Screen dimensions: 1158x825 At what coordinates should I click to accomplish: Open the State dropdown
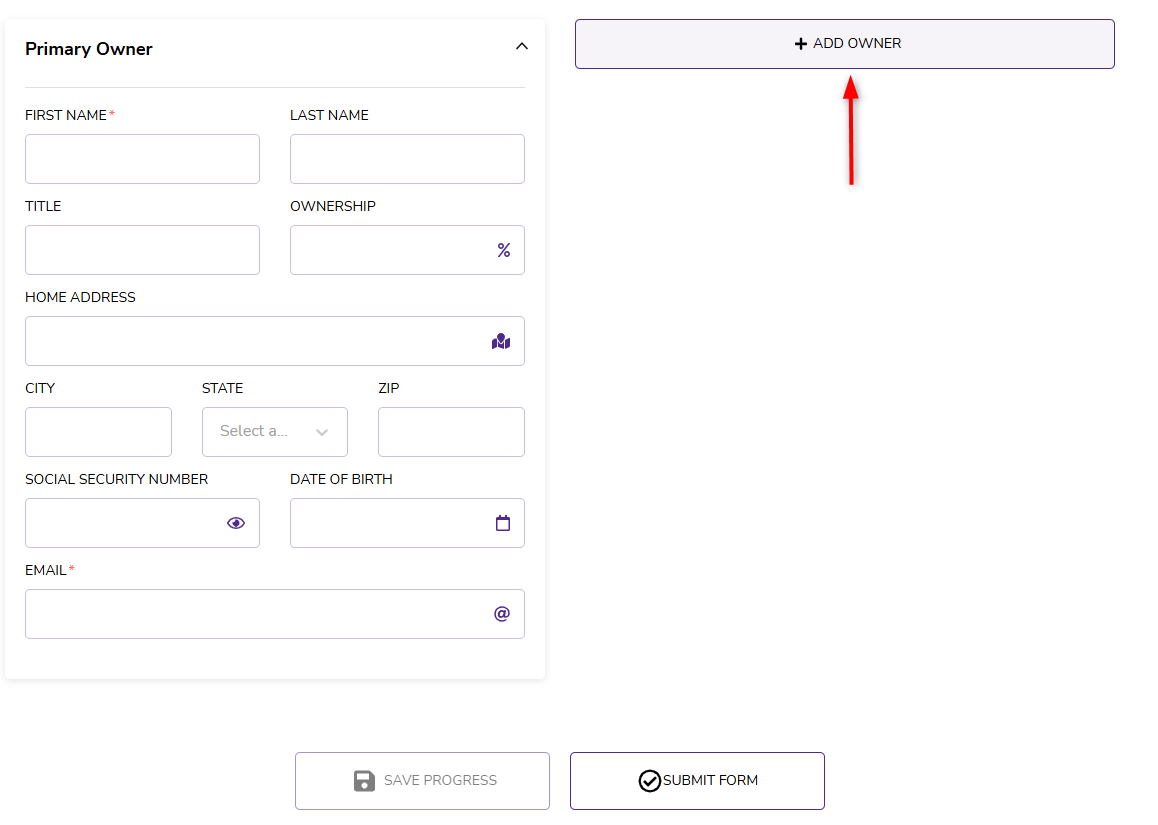[265, 432]
